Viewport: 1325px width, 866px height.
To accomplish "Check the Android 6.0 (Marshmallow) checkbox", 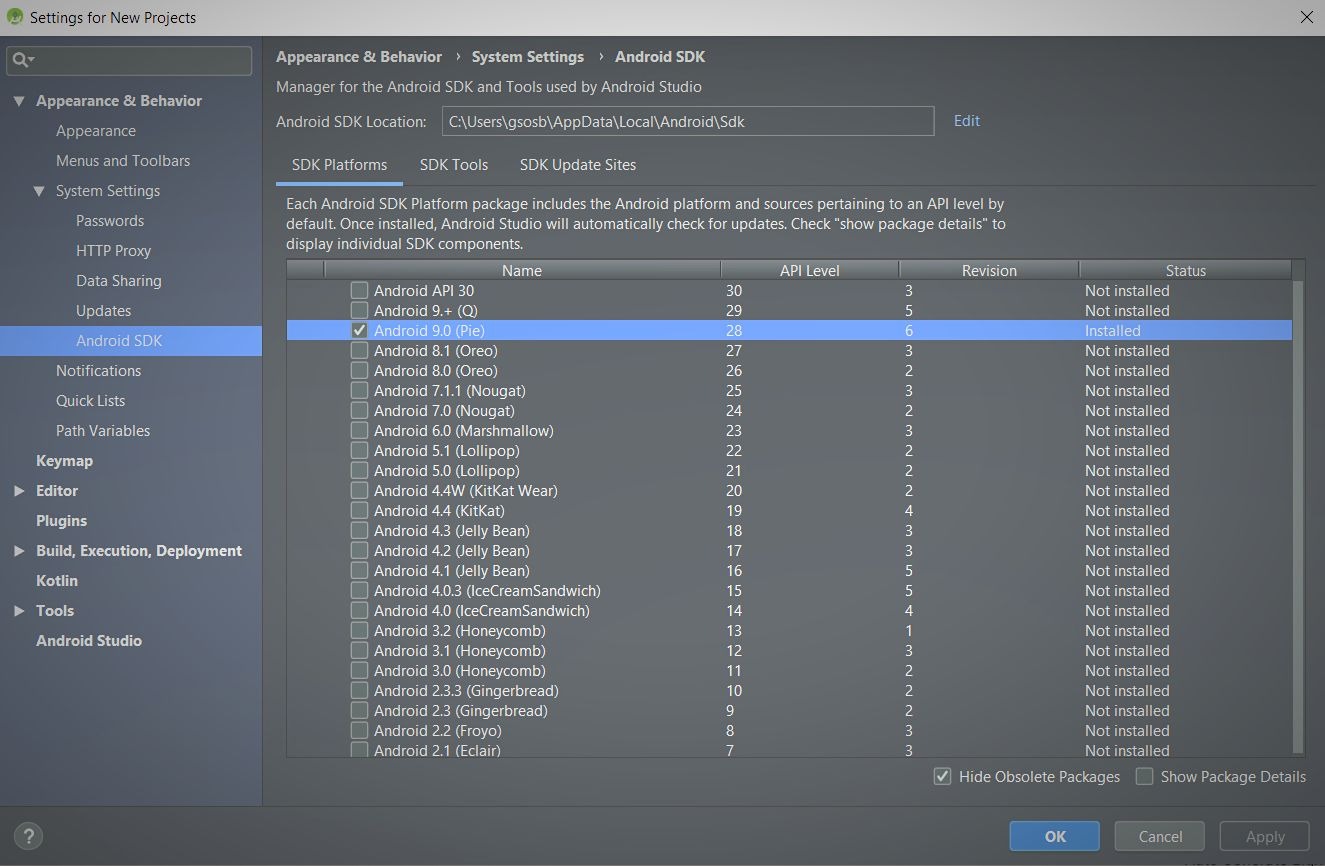I will pyautogui.click(x=359, y=430).
